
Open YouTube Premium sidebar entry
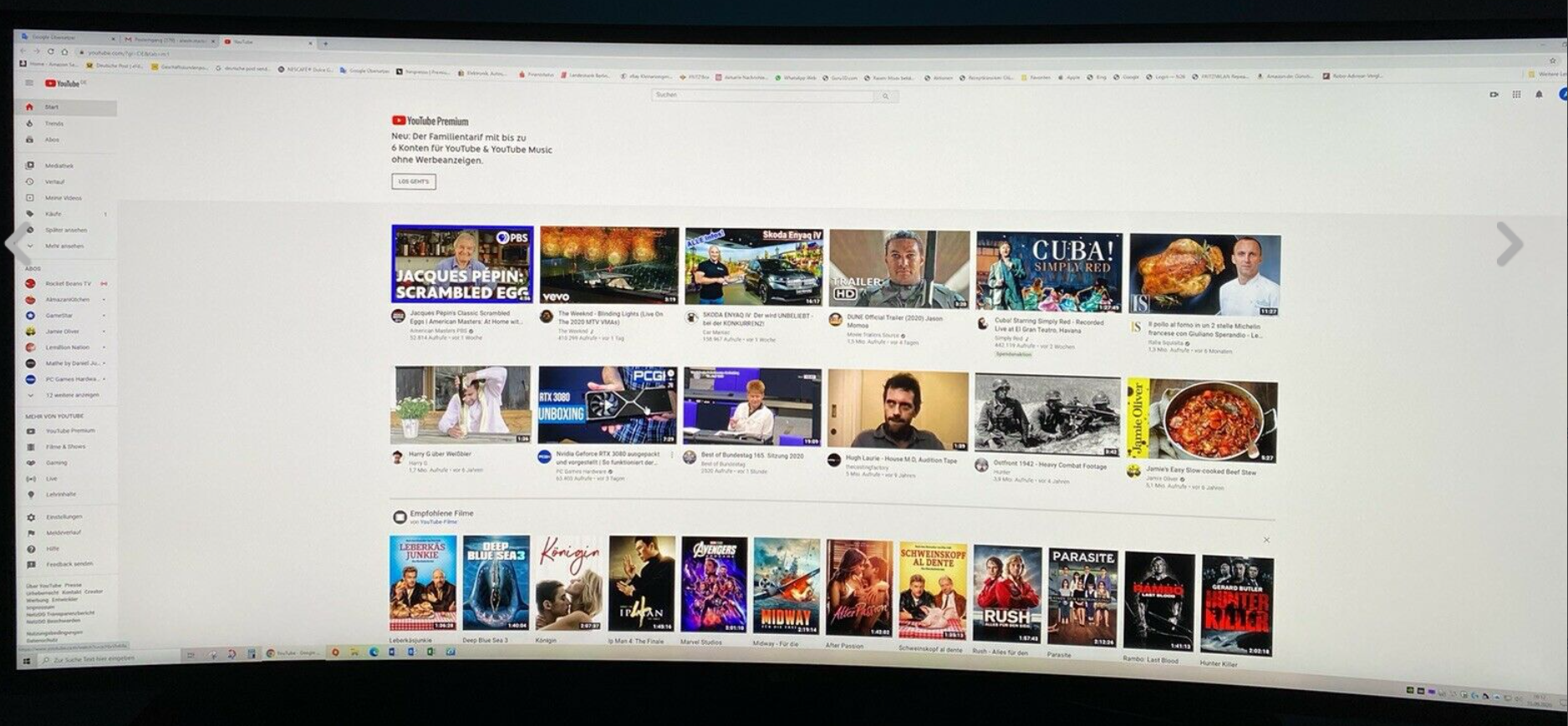tap(66, 431)
